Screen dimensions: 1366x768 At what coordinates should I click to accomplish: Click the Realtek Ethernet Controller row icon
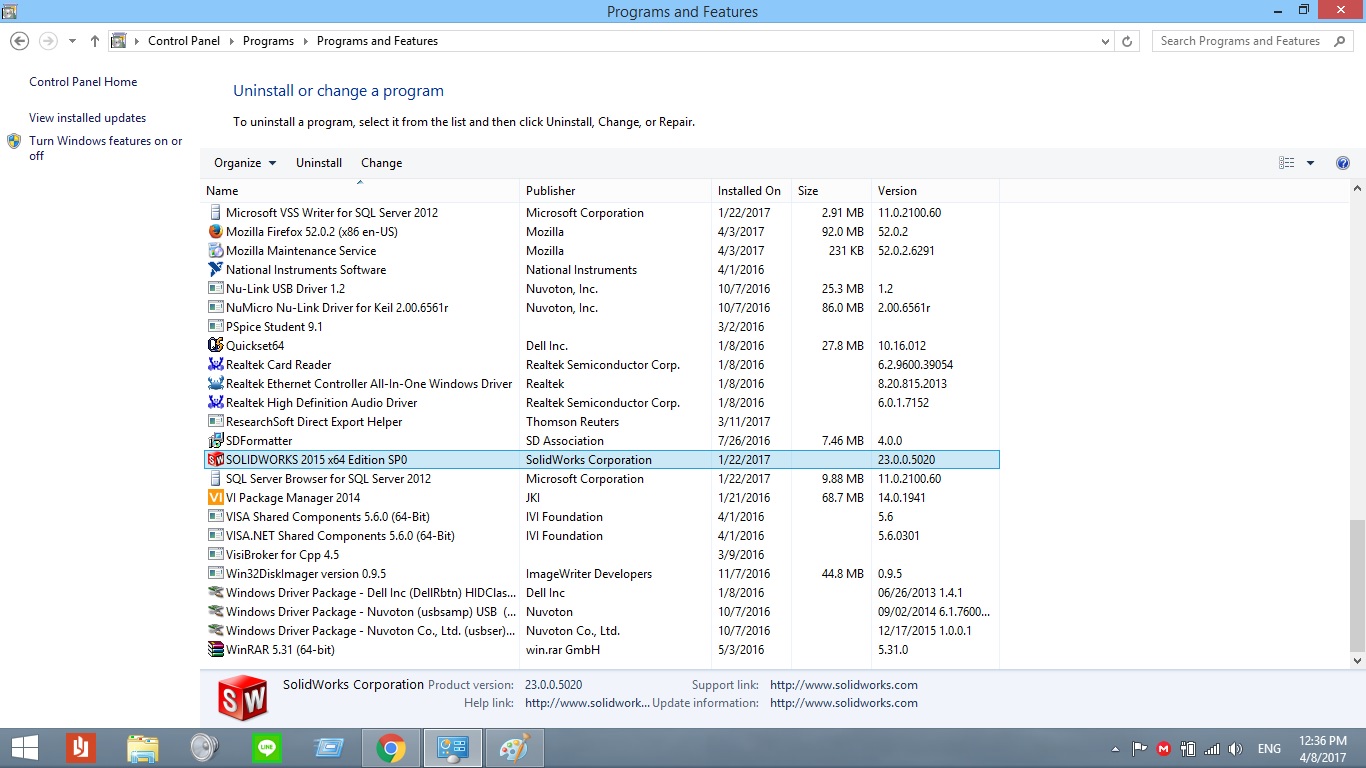(x=215, y=384)
